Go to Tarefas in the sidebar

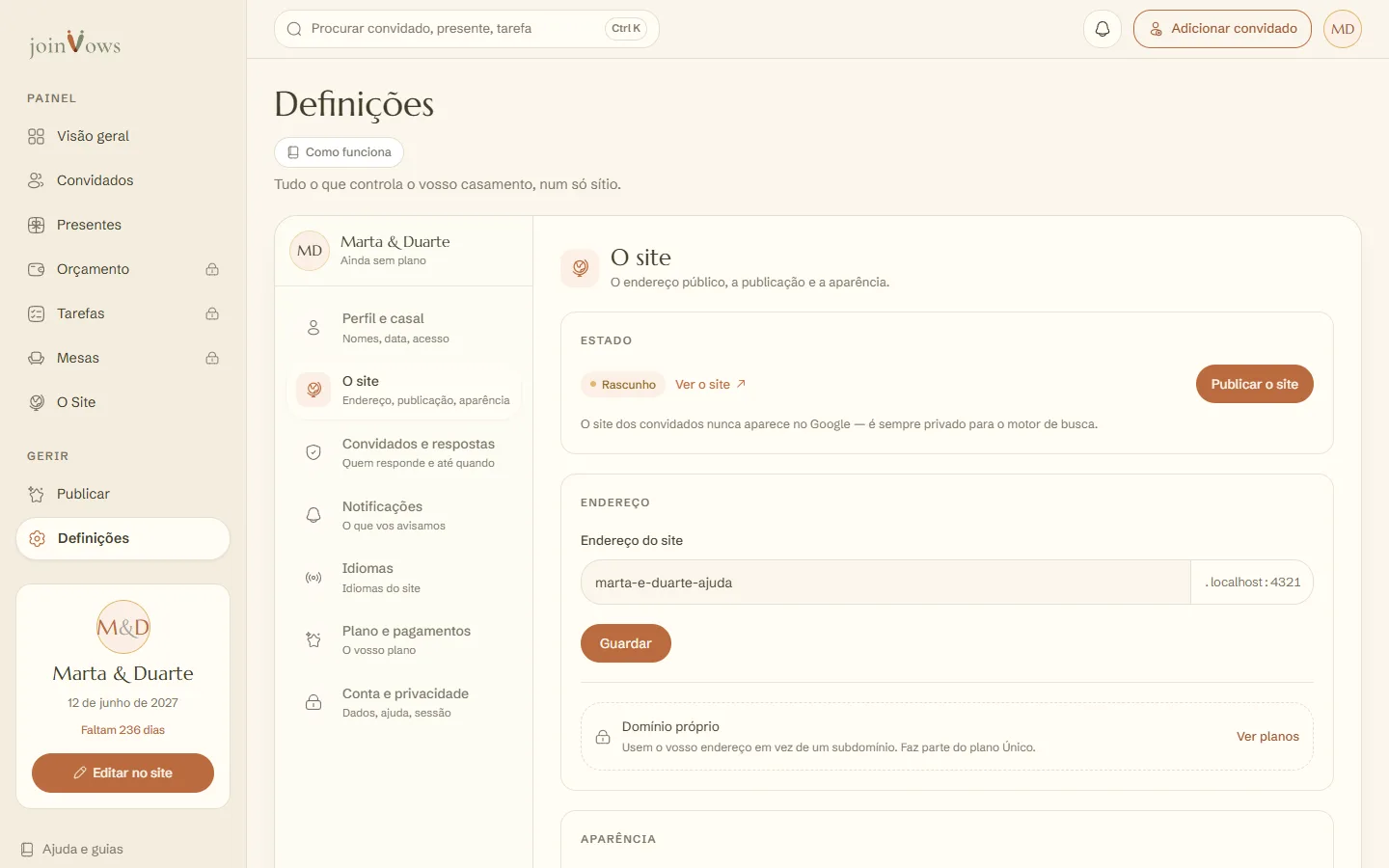coord(123,313)
